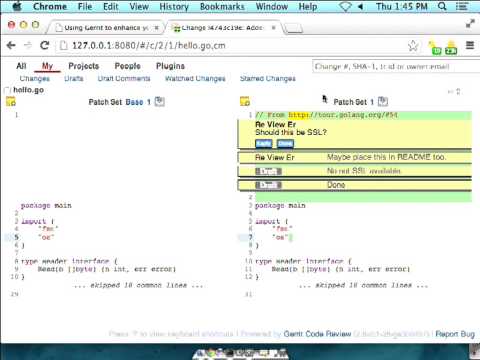Open the Projects menu
The width and height of the screenshot is (480, 360).
coord(84,66)
